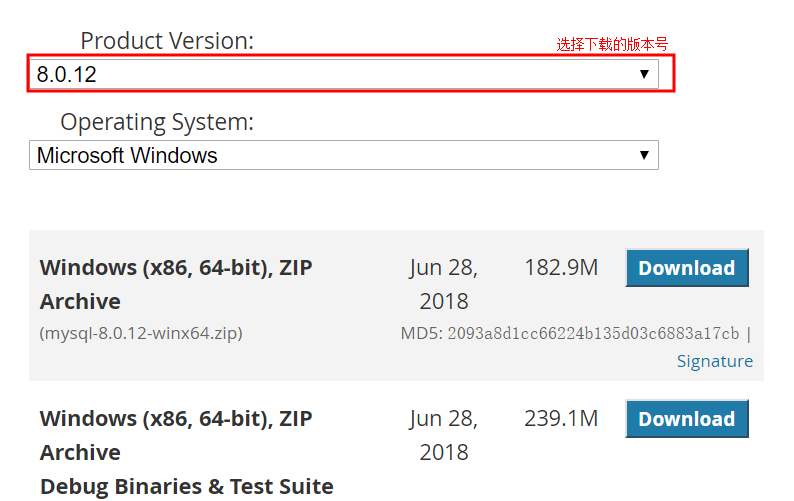Click the first entry's Jun 28, 2018 date
This screenshot has height=501, width=794.
click(x=444, y=284)
